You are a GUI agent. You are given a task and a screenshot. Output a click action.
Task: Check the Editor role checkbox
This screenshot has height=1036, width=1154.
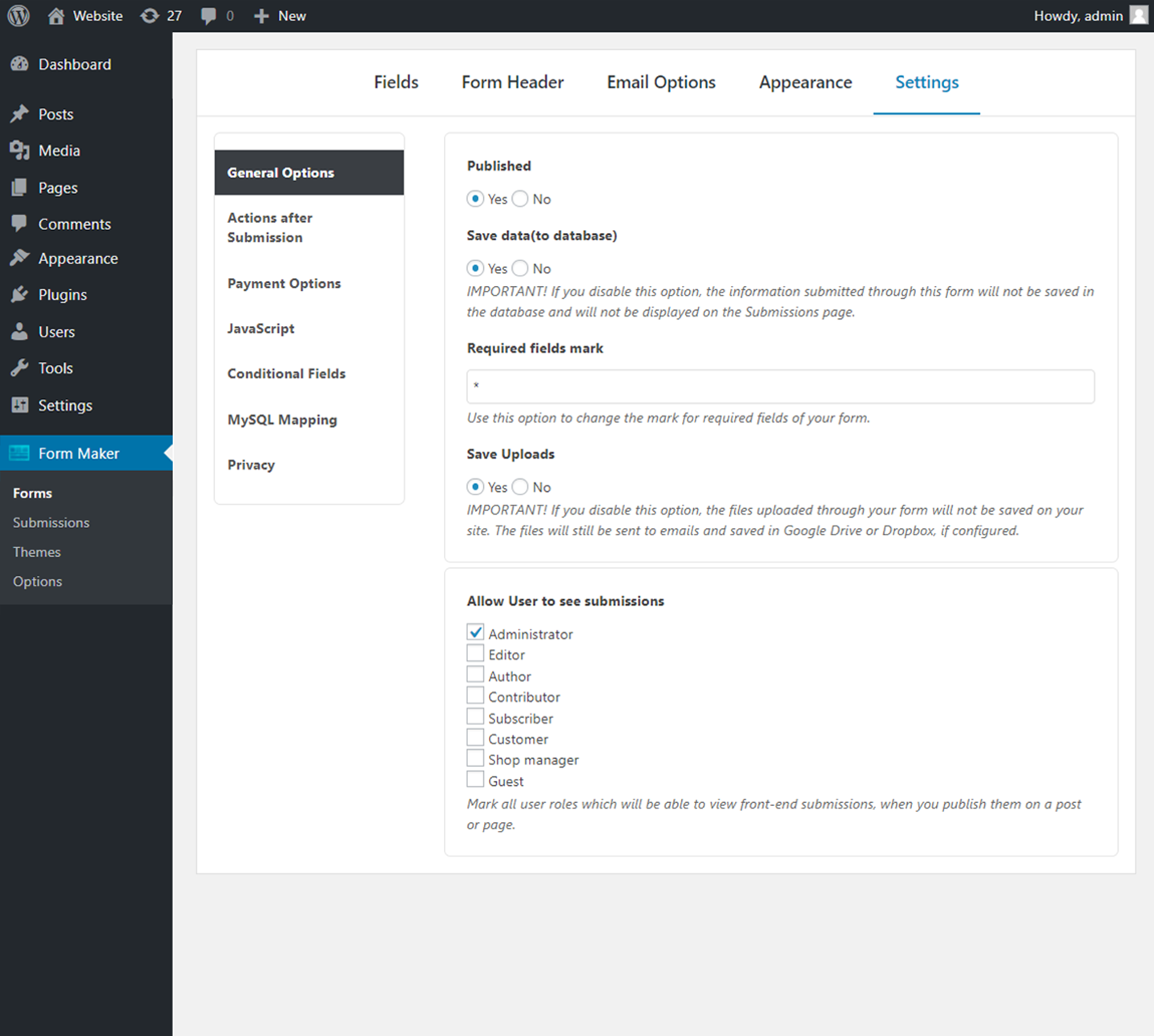(x=475, y=653)
